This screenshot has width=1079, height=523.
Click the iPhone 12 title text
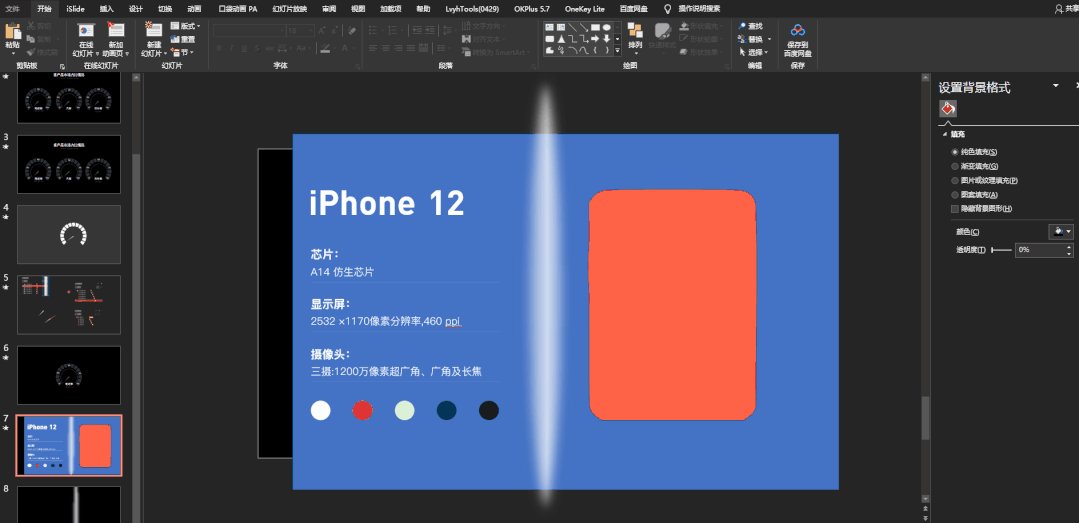pyautogui.click(x=387, y=204)
